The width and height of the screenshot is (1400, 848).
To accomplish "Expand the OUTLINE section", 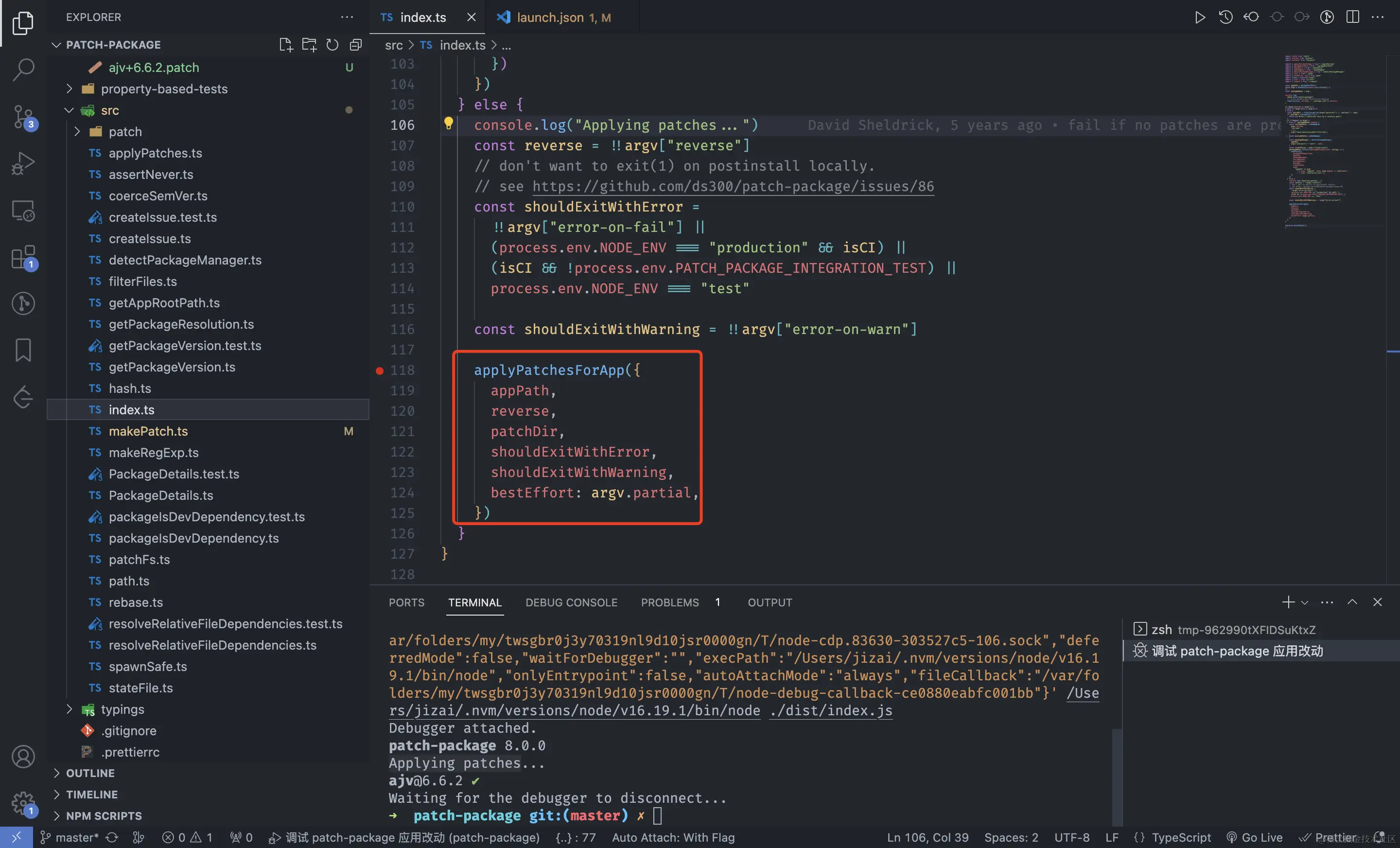I will (x=90, y=773).
